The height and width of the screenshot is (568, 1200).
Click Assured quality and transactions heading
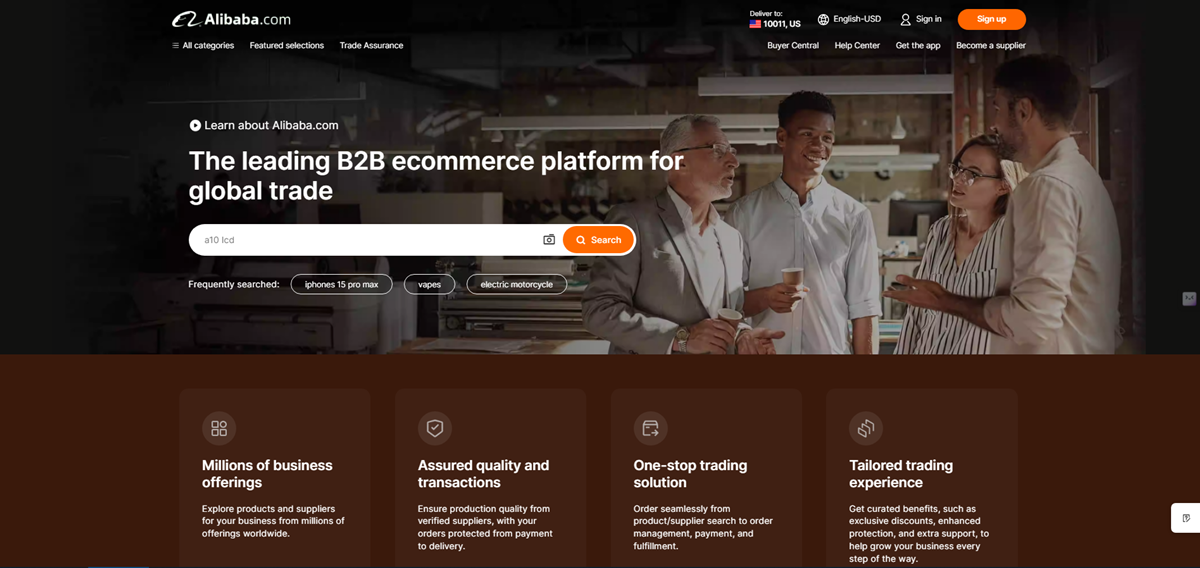(483, 474)
